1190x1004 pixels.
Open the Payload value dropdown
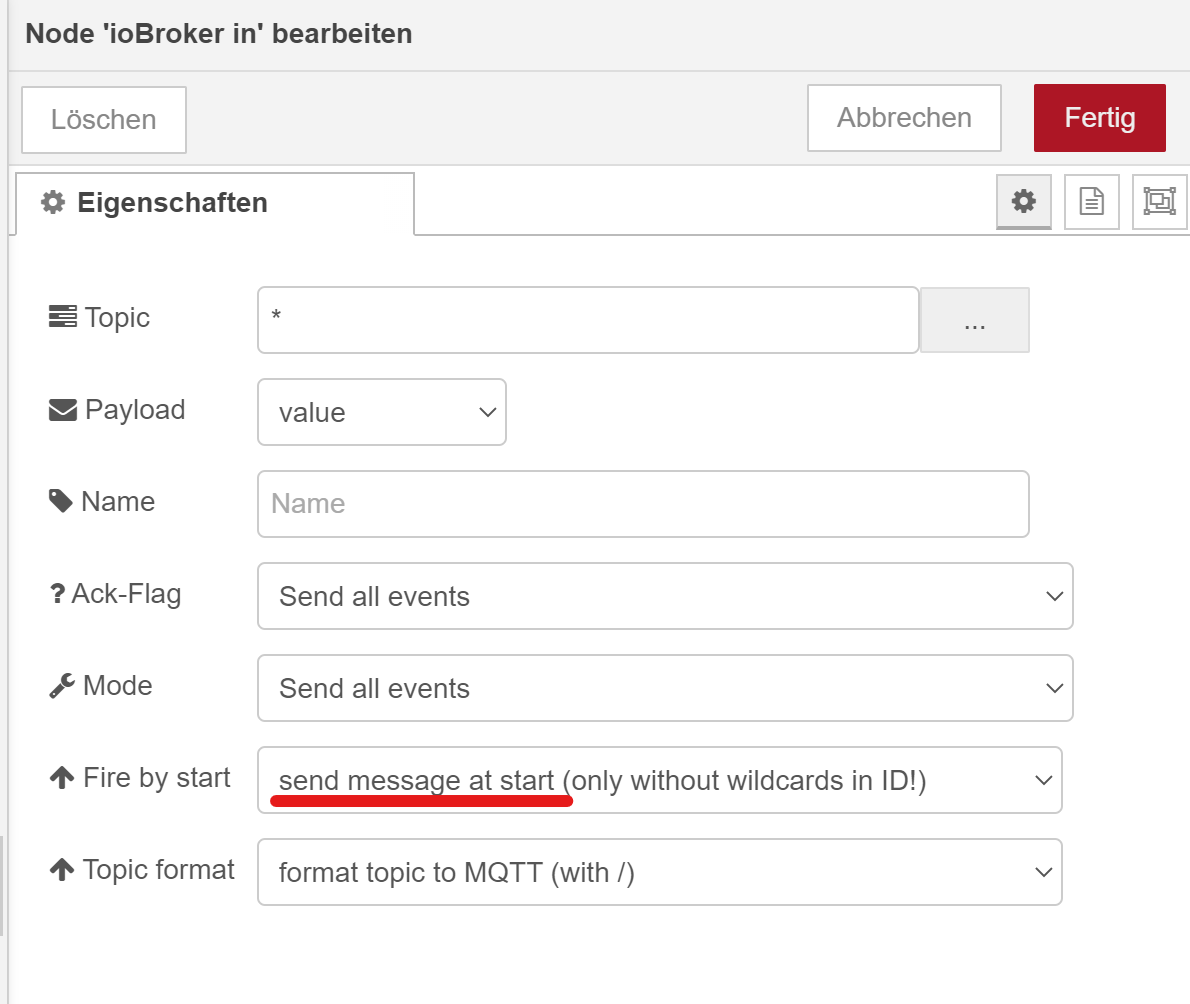pos(382,412)
